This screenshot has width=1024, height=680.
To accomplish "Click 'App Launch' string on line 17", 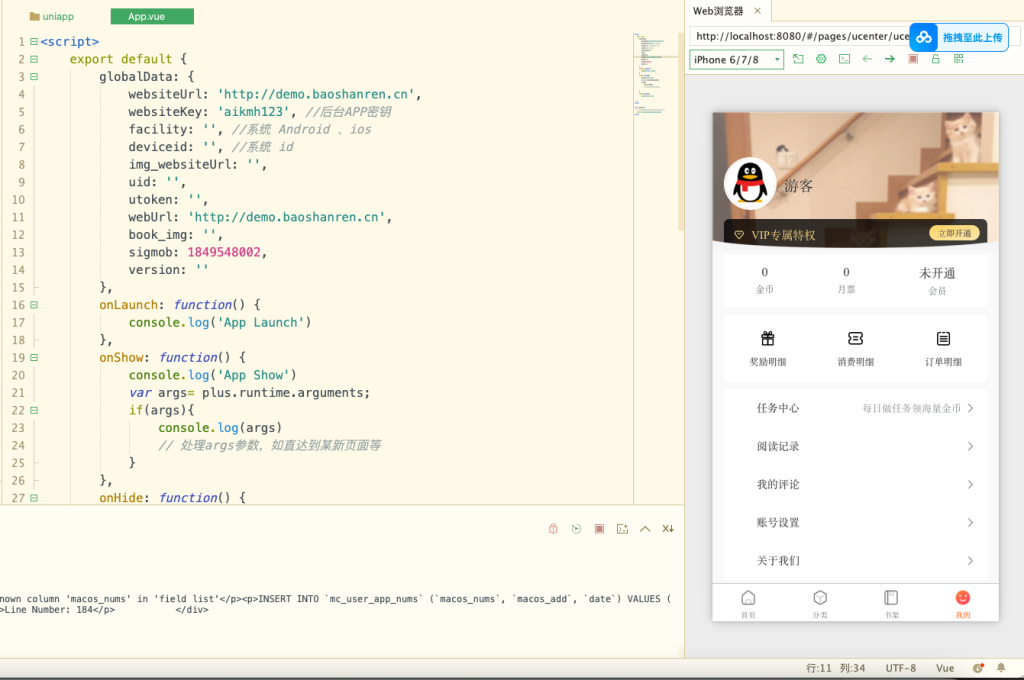I will (x=261, y=323).
